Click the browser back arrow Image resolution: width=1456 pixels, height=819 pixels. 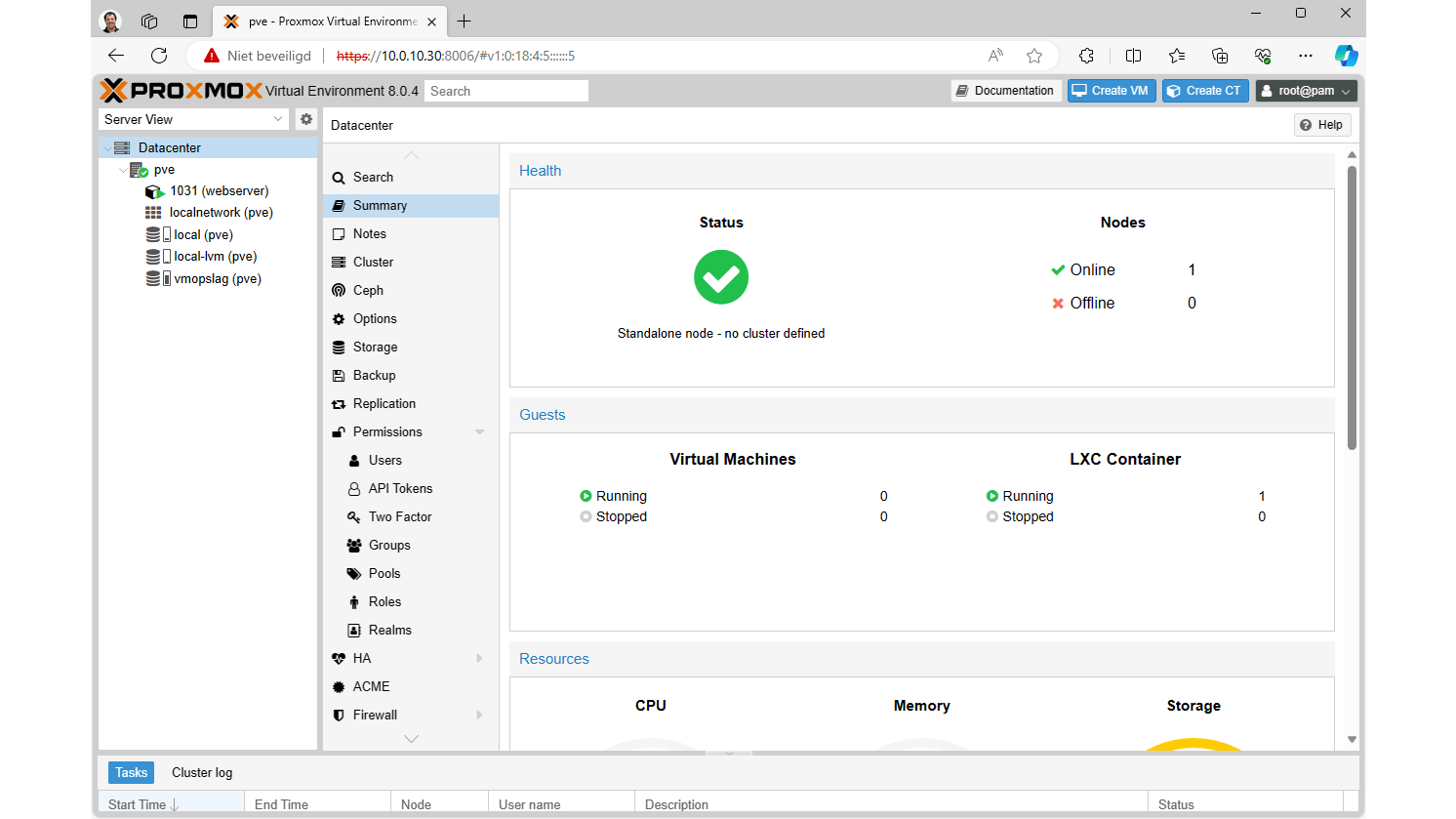(x=116, y=56)
